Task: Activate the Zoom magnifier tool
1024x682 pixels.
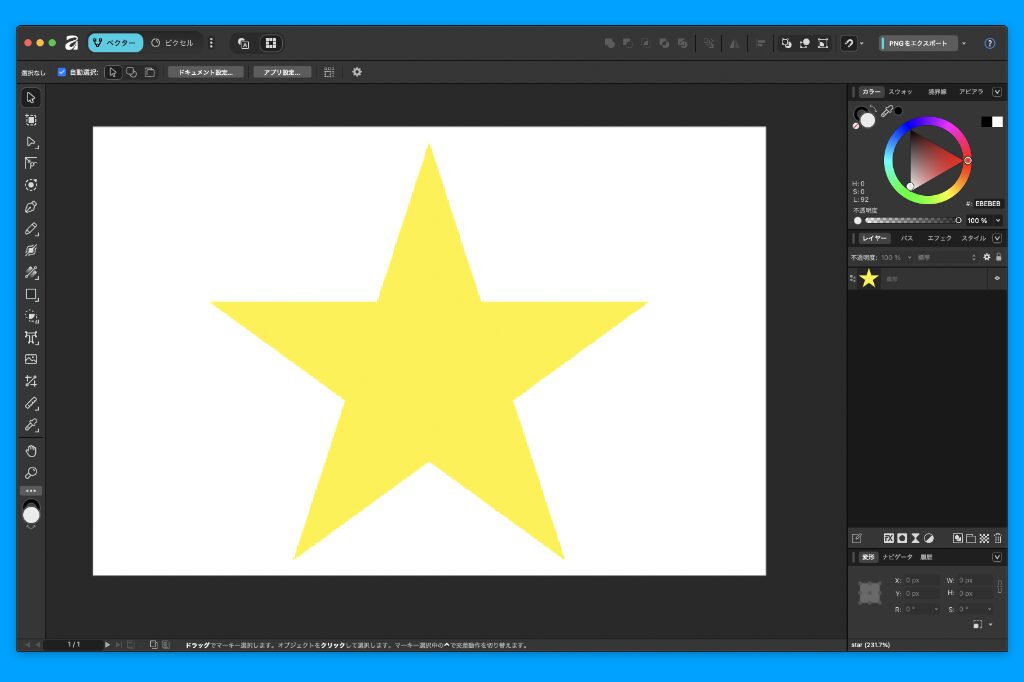Action: [x=31, y=473]
